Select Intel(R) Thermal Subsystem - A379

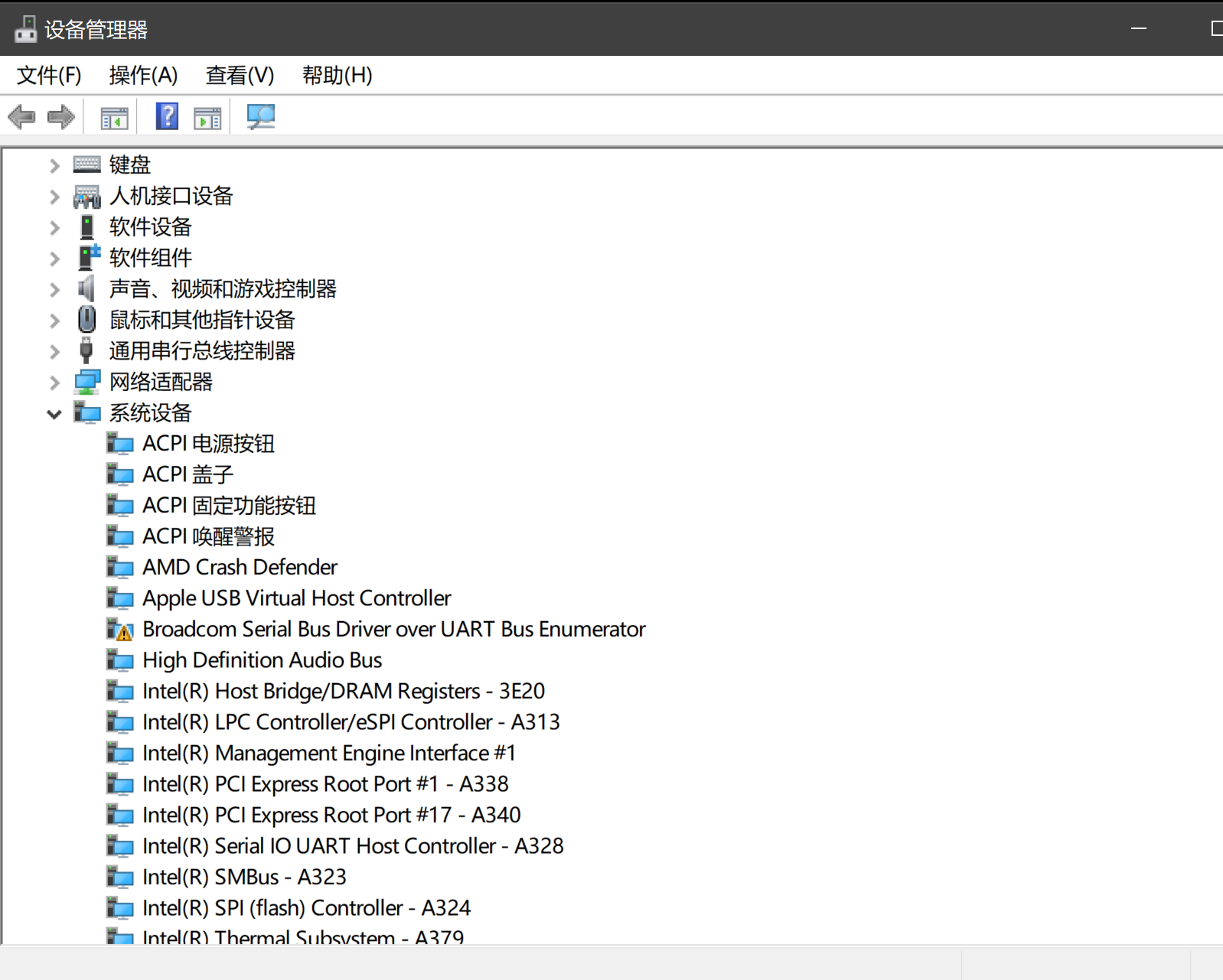[x=303, y=936]
